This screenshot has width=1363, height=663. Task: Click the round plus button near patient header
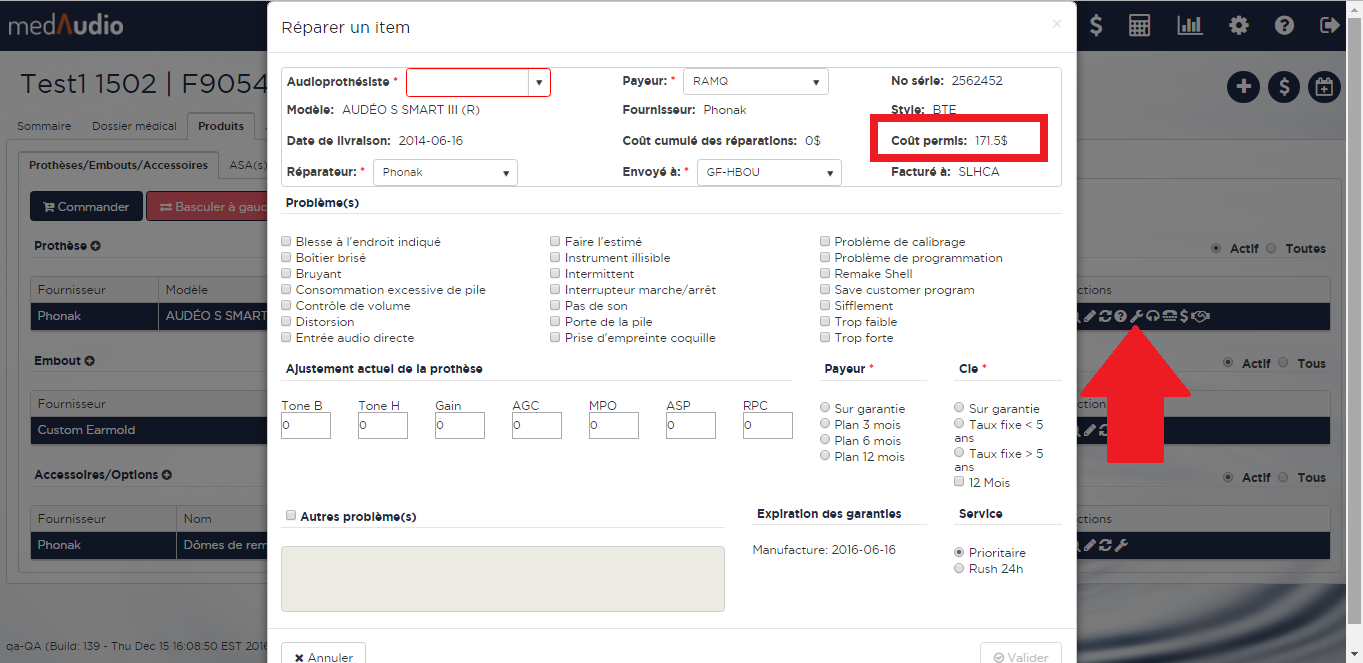tap(1243, 87)
